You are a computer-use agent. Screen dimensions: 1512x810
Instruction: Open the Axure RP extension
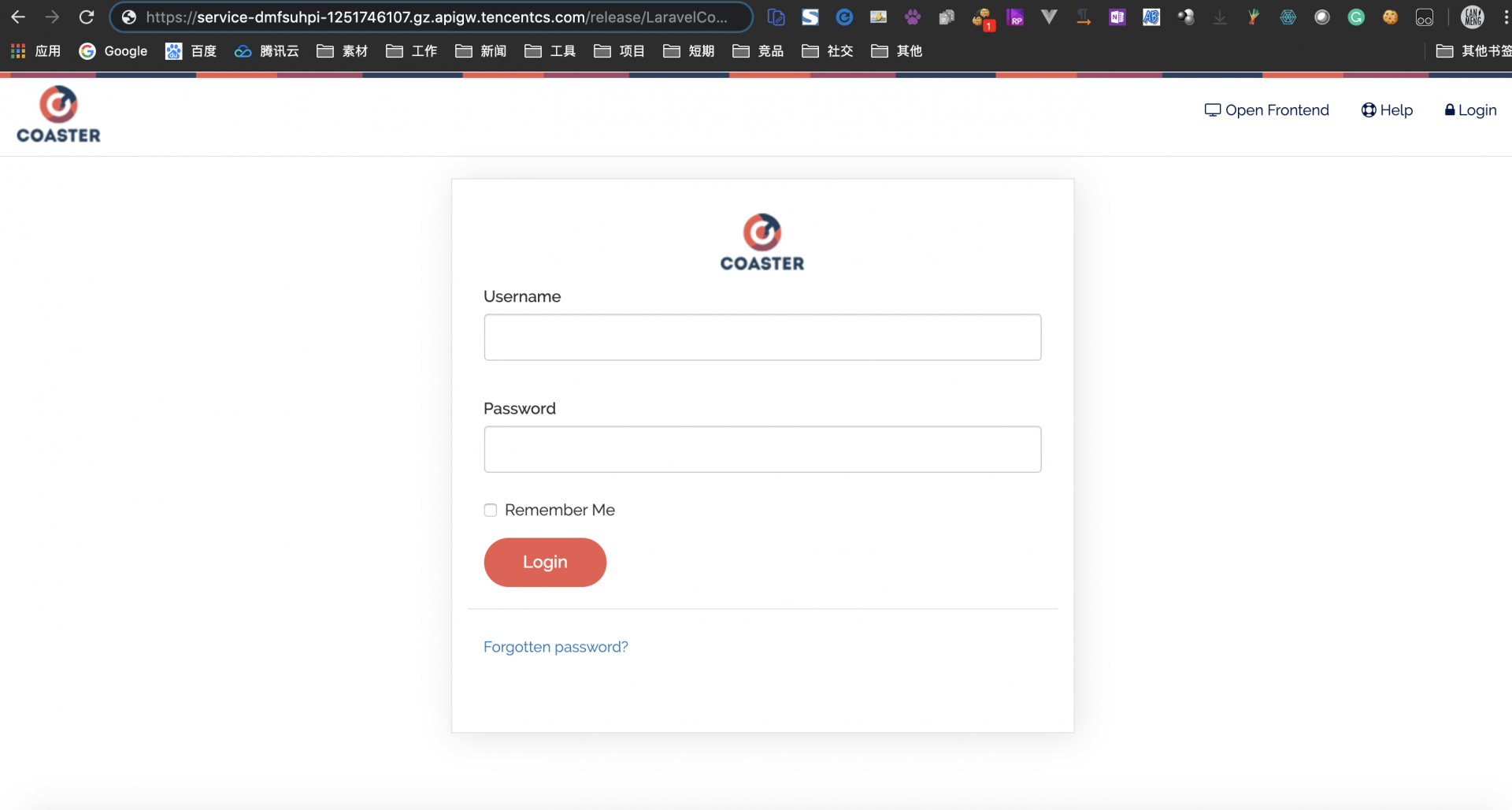point(1016,17)
